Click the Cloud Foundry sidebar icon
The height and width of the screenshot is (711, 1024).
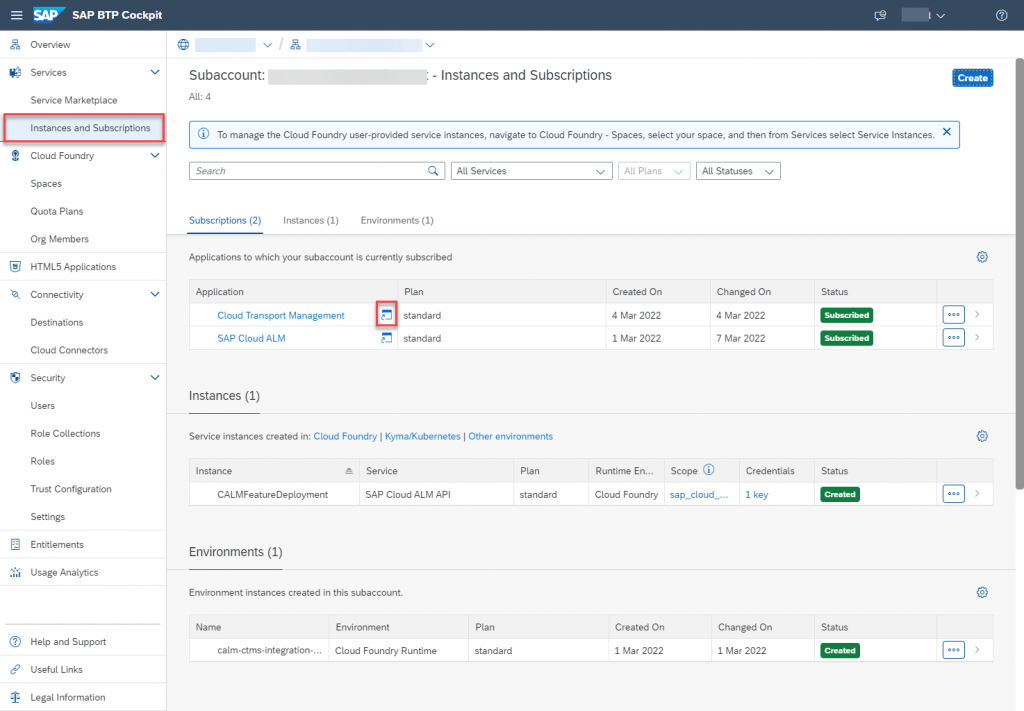click(x=15, y=155)
